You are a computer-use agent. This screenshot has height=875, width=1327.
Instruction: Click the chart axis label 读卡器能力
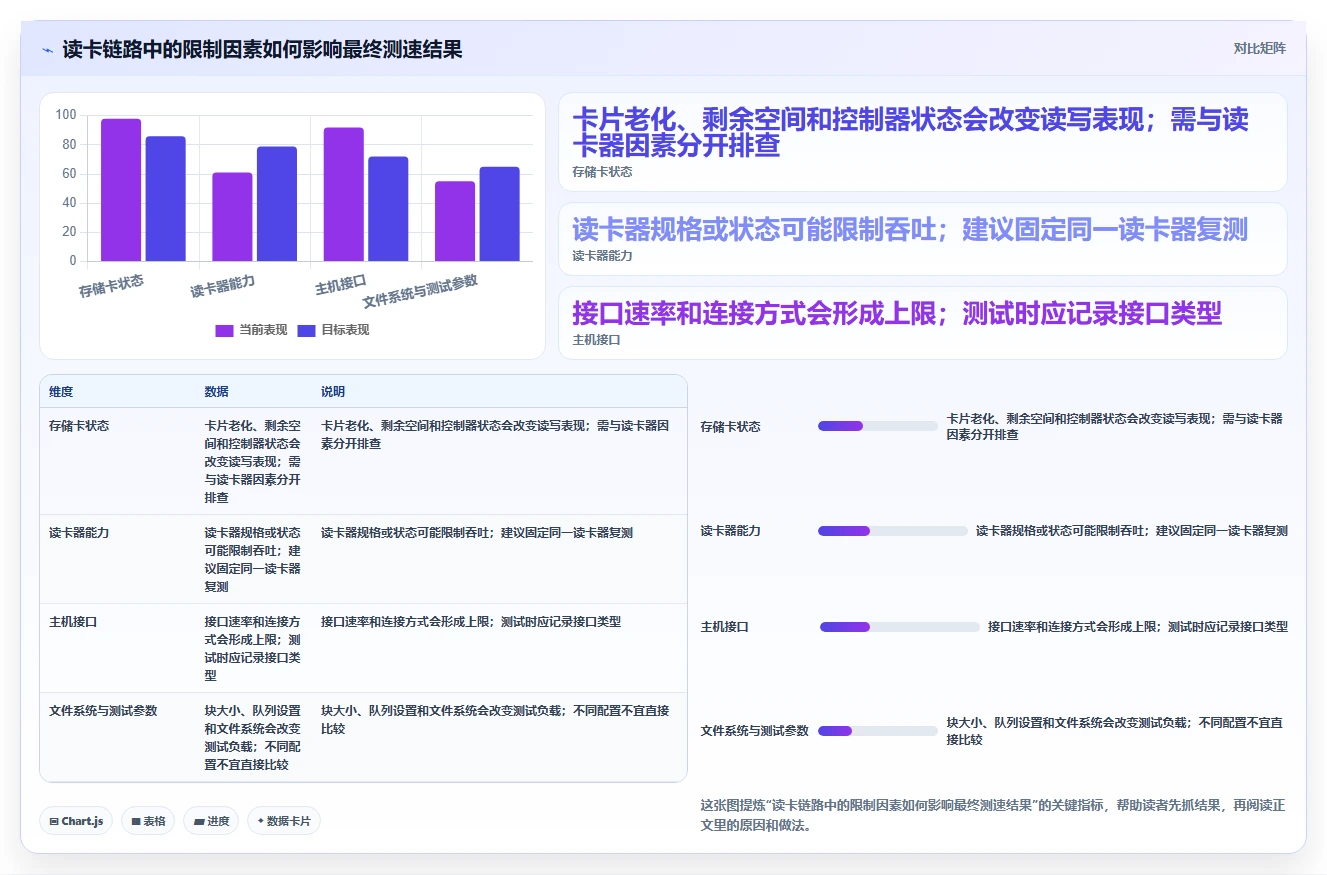[x=222, y=287]
